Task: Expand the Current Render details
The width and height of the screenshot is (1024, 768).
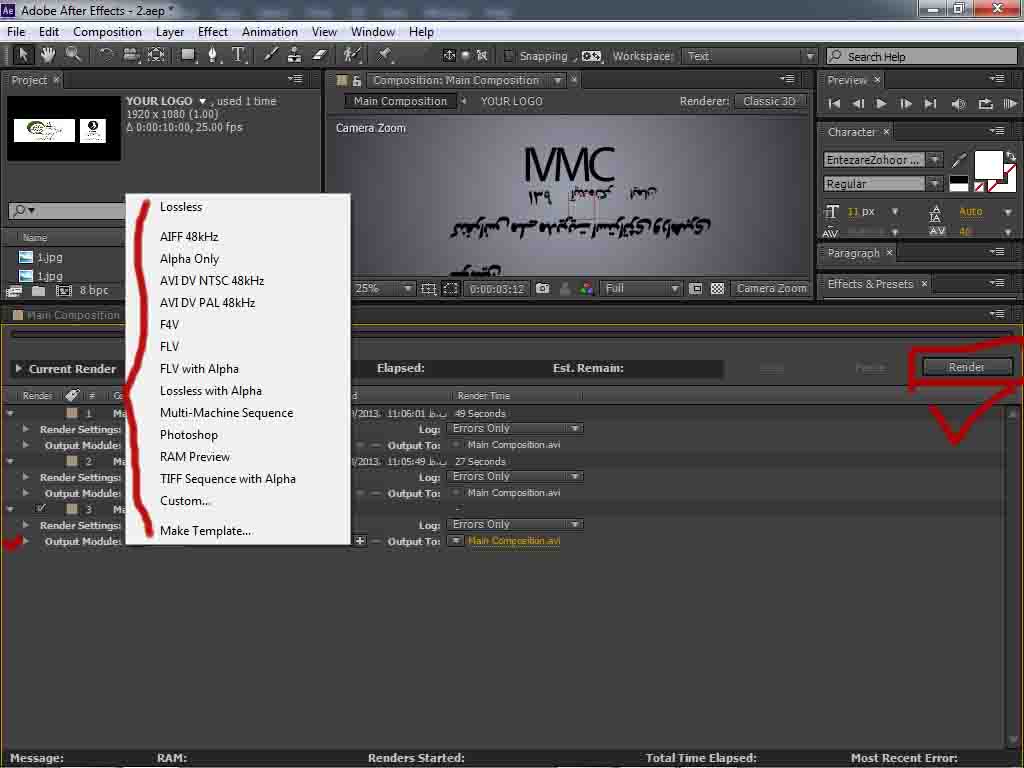Action: pos(18,368)
